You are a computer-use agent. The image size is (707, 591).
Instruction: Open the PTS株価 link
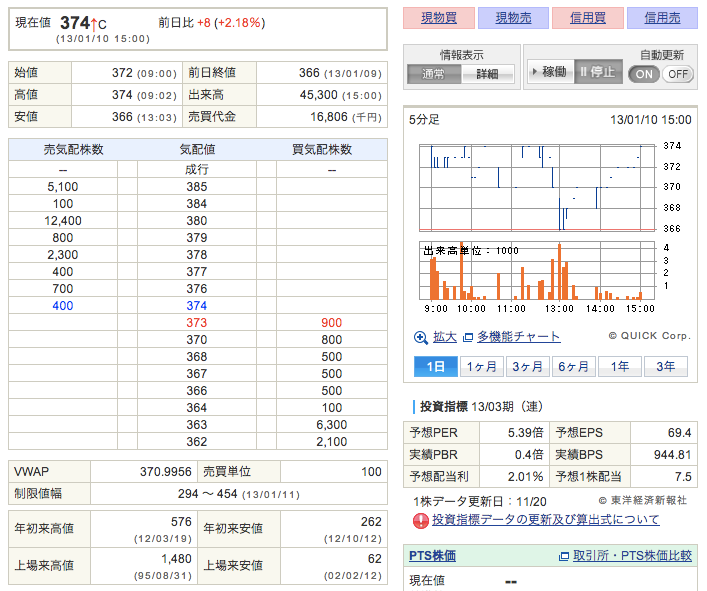point(432,556)
